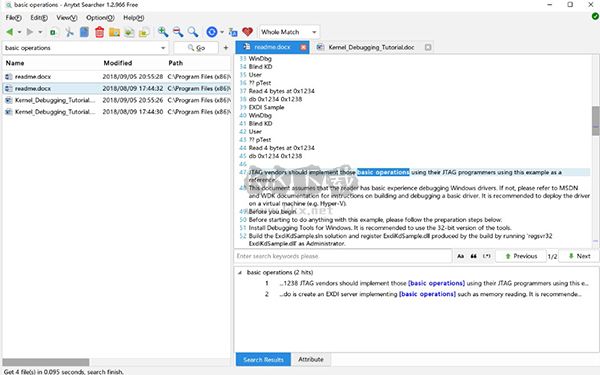Image resolution: width=600 pixels, height=375 pixels.
Task: Select readme.docx dated 2018/09/05
Action: 117,77
